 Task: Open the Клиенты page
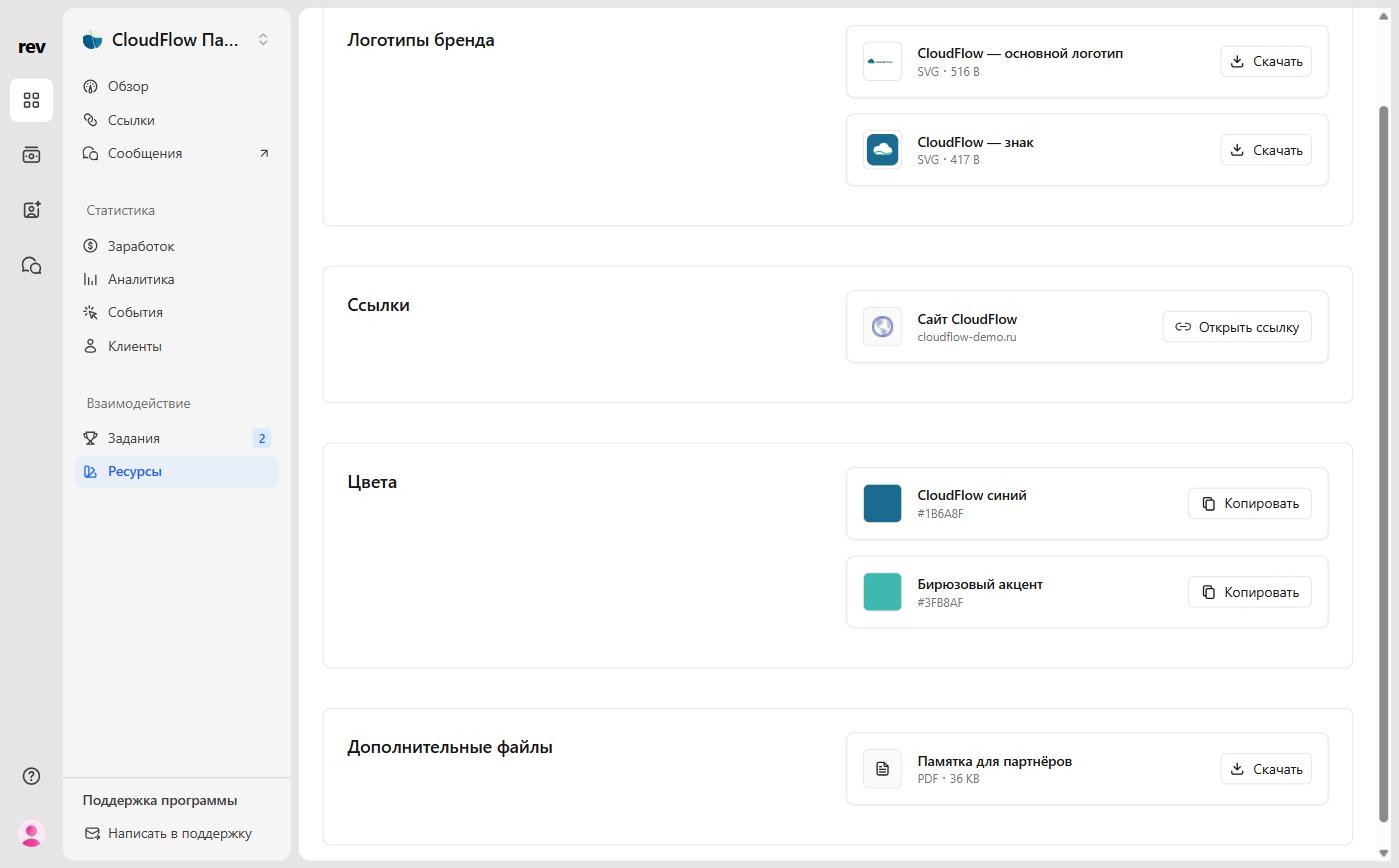[177, 346]
